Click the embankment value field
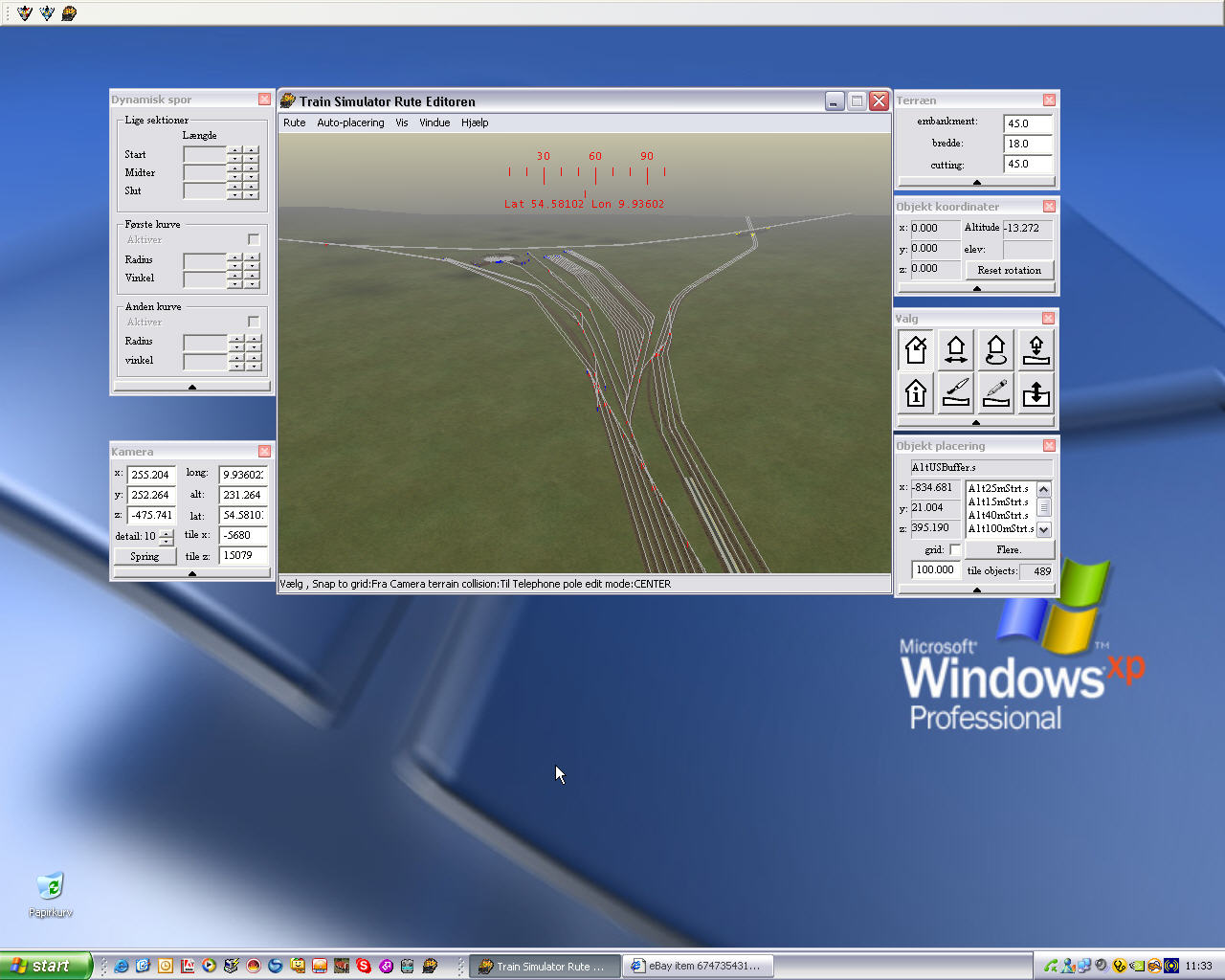This screenshot has height=980, width=1225. [1028, 123]
